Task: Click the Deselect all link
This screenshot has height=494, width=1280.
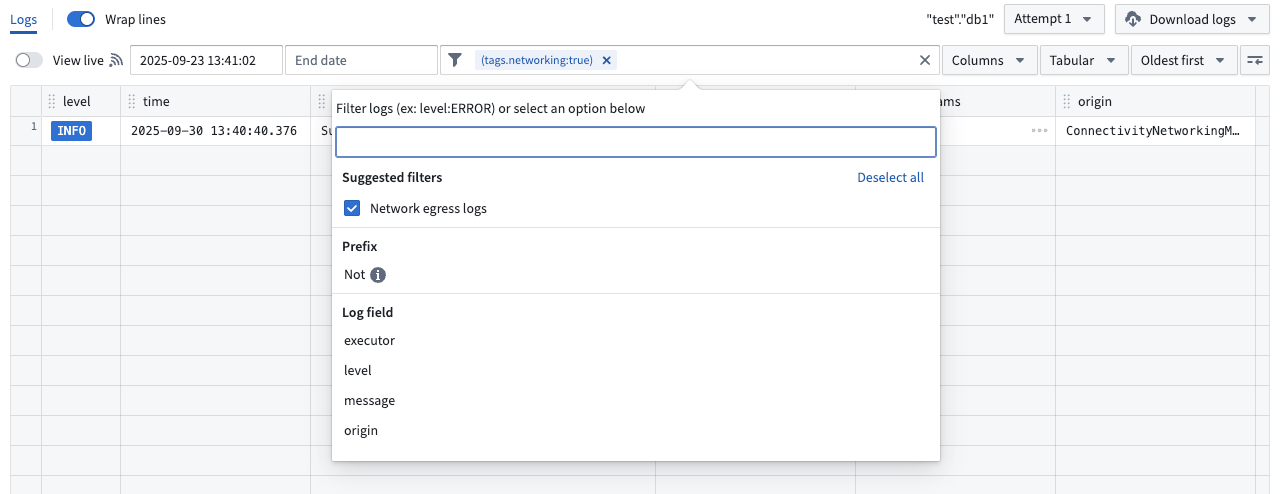Action: pyautogui.click(x=890, y=178)
